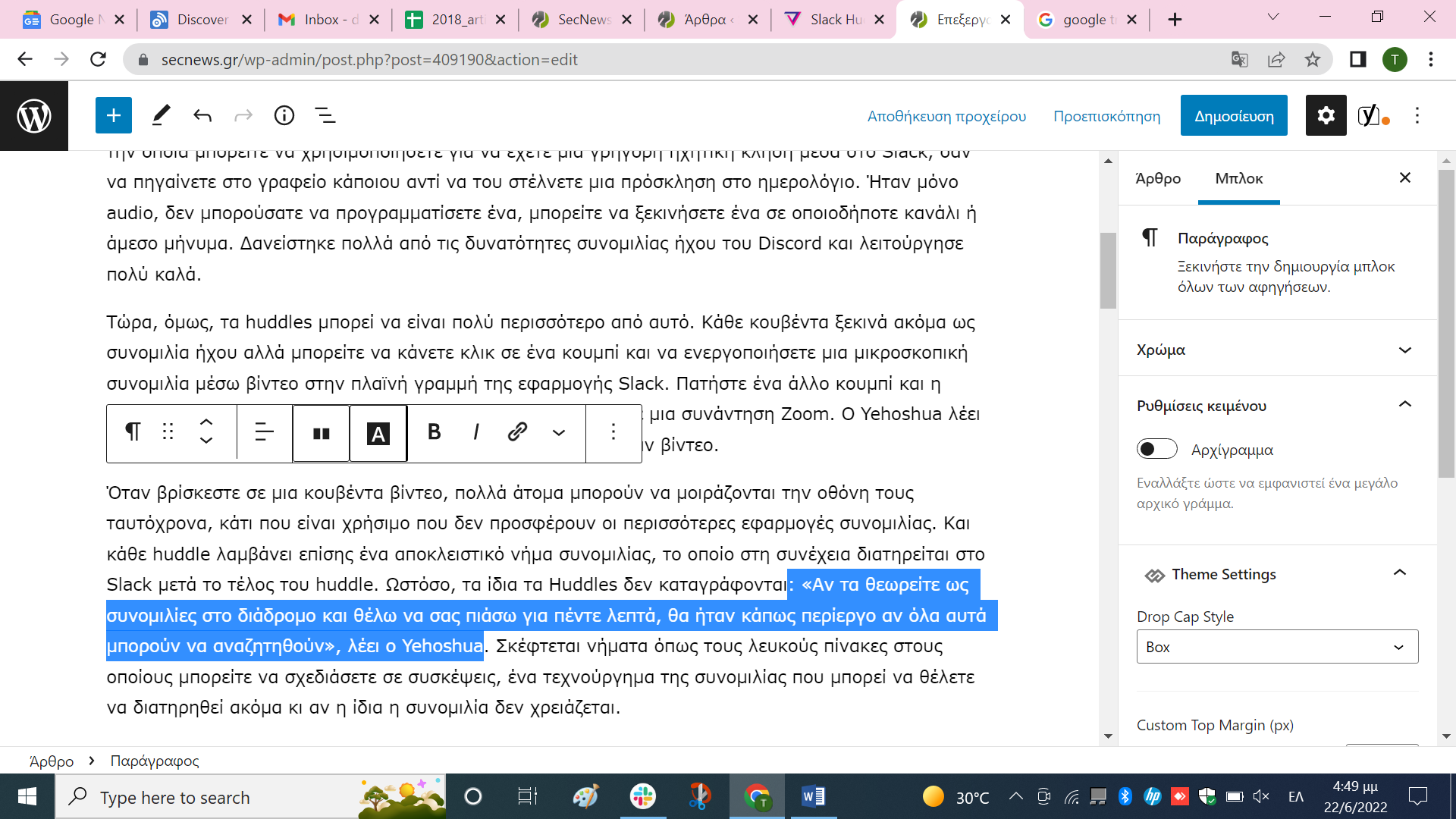Click the muted volume tray icon

[1261, 796]
